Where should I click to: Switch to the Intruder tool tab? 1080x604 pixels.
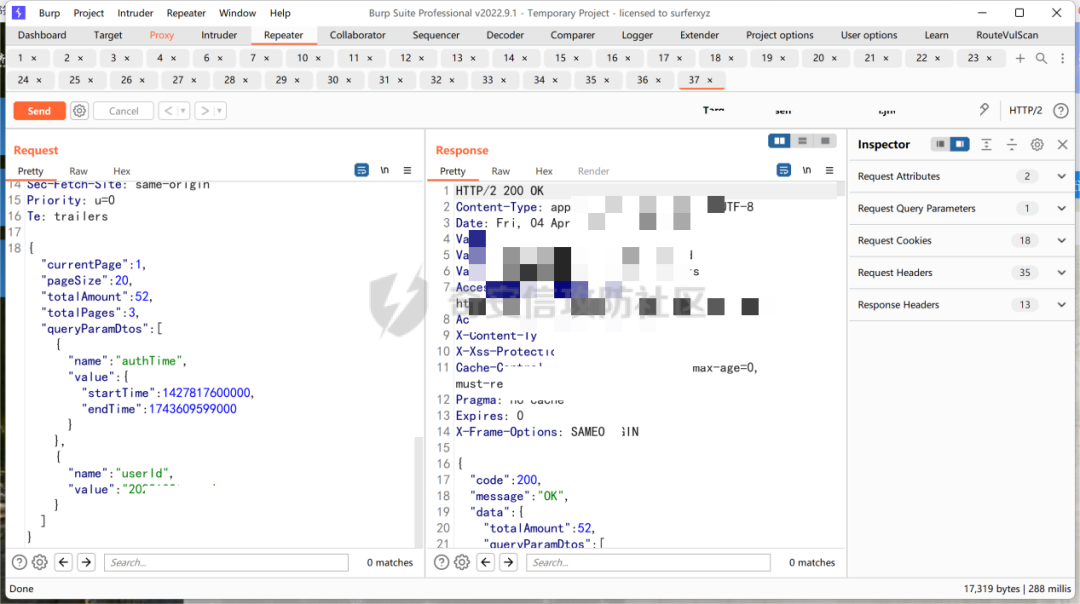tap(219, 35)
